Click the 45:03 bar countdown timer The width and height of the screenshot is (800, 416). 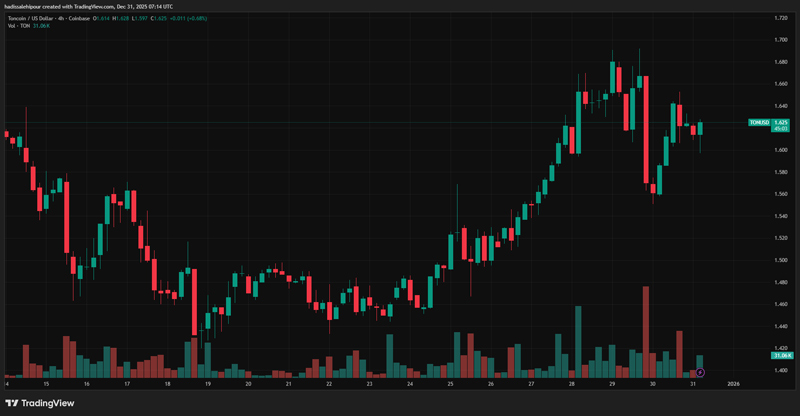[781, 129]
